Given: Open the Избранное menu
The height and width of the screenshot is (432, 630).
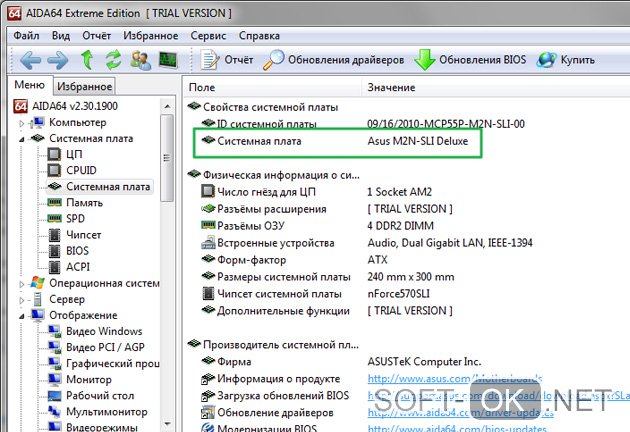Looking at the screenshot, I should pos(151,36).
